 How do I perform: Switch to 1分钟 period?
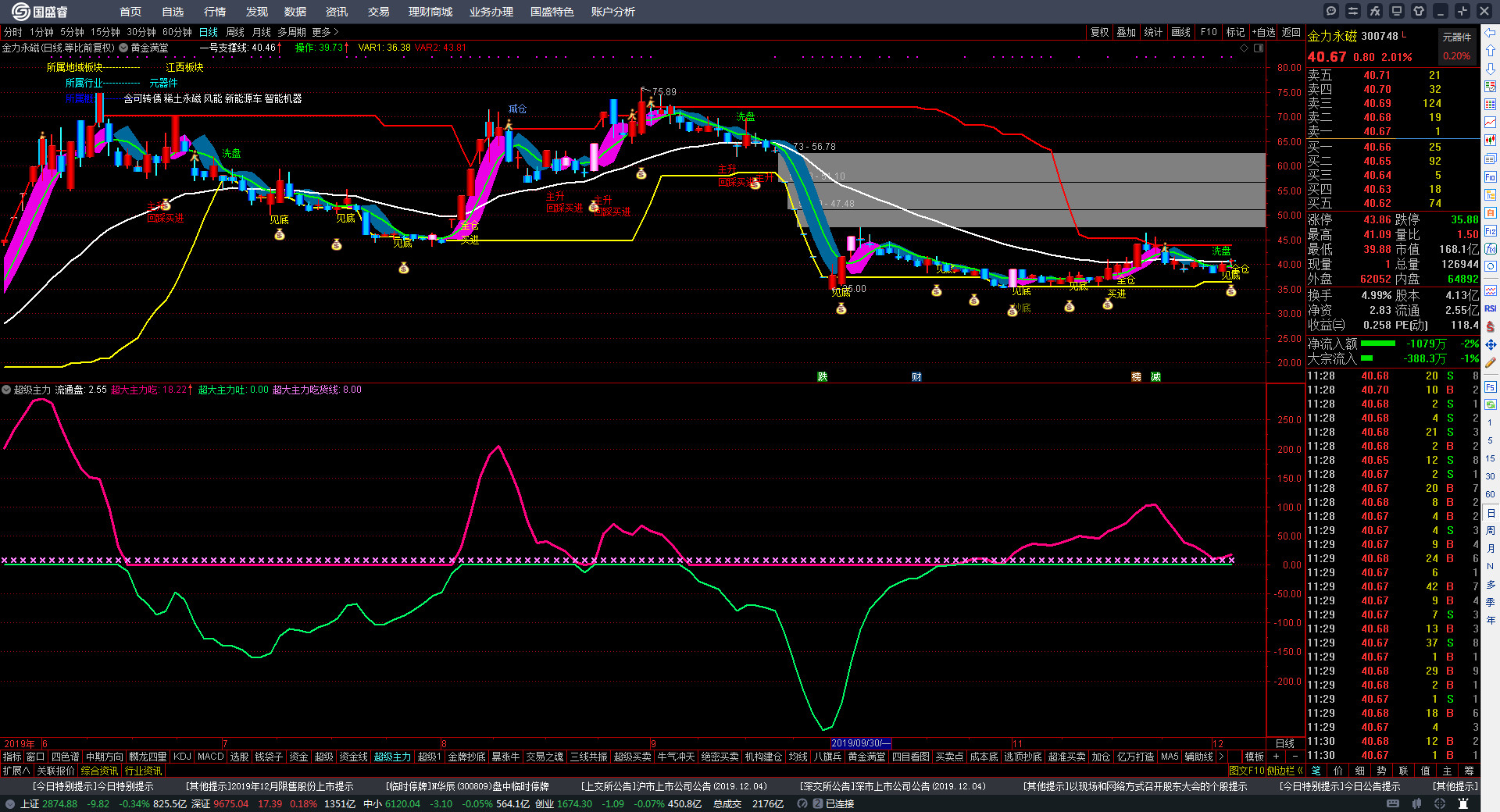[x=41, y=32]
